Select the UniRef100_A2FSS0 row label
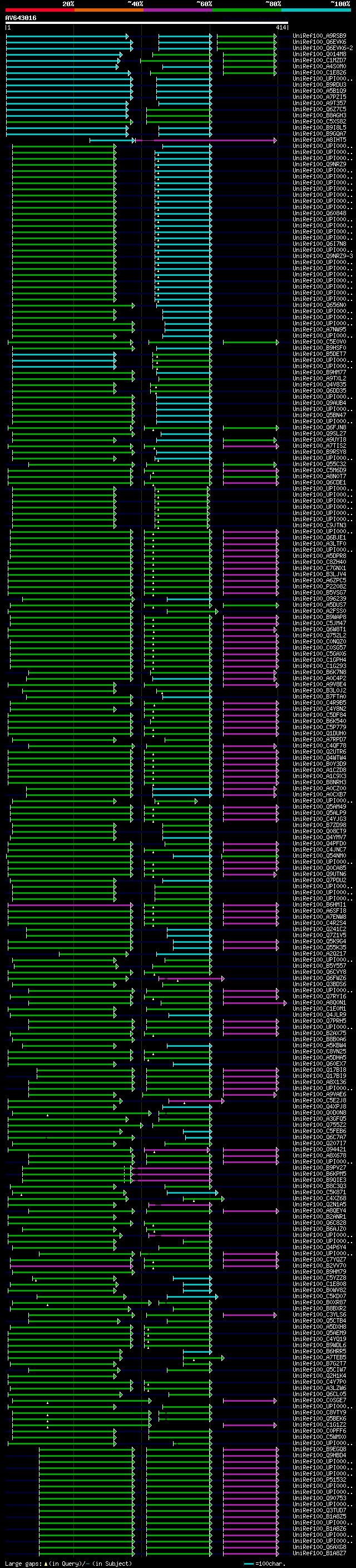Screen dimensions: 356x1568 point(319,611)
